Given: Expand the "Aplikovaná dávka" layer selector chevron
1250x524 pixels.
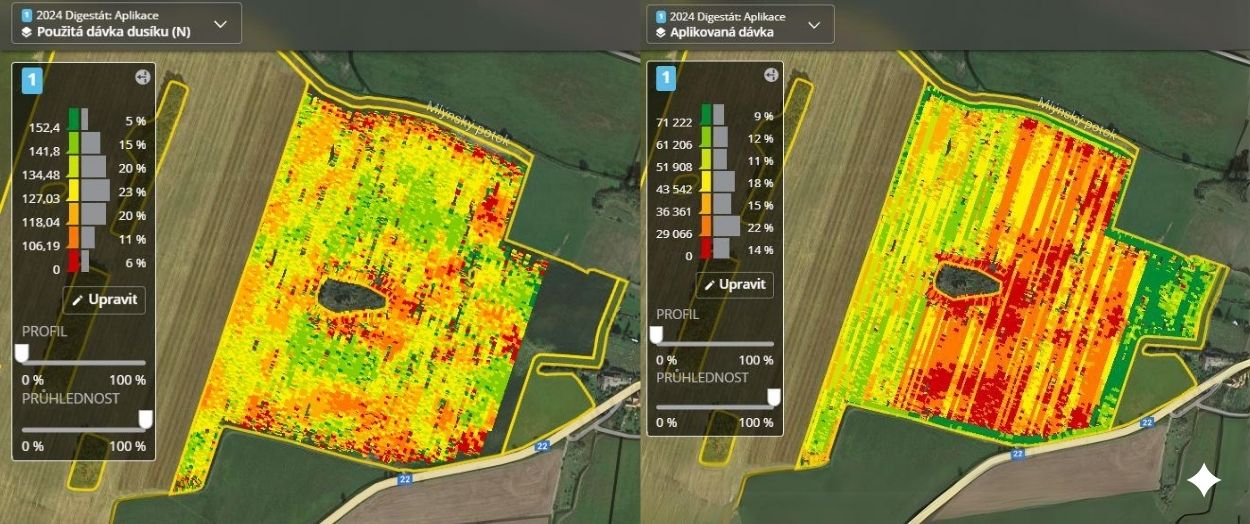Looking at the screenshot, I should point(814,24).
